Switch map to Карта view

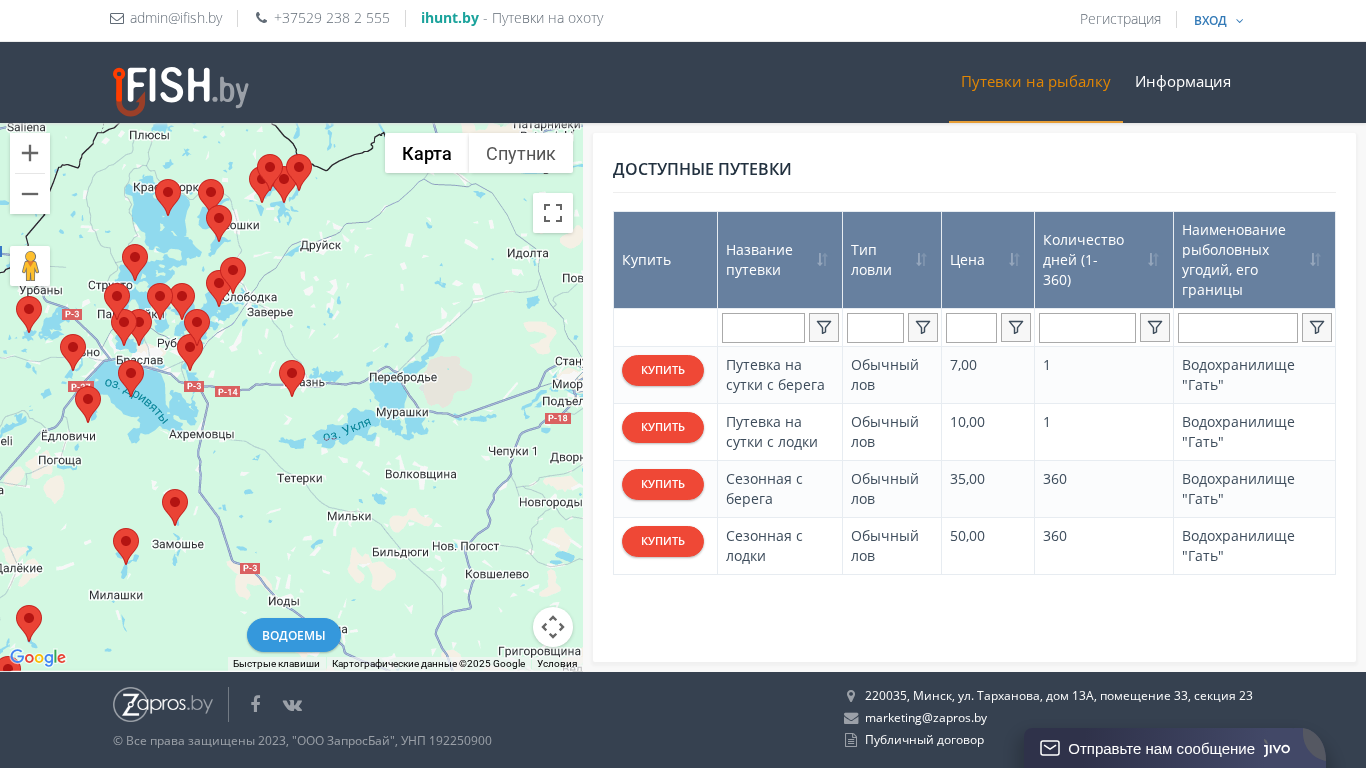[x=427, y=153]
